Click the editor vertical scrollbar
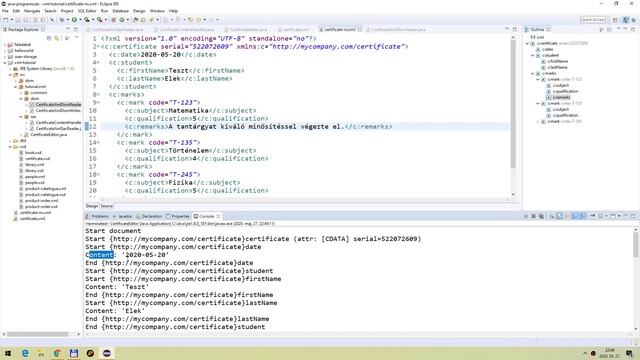 (513, 116)
